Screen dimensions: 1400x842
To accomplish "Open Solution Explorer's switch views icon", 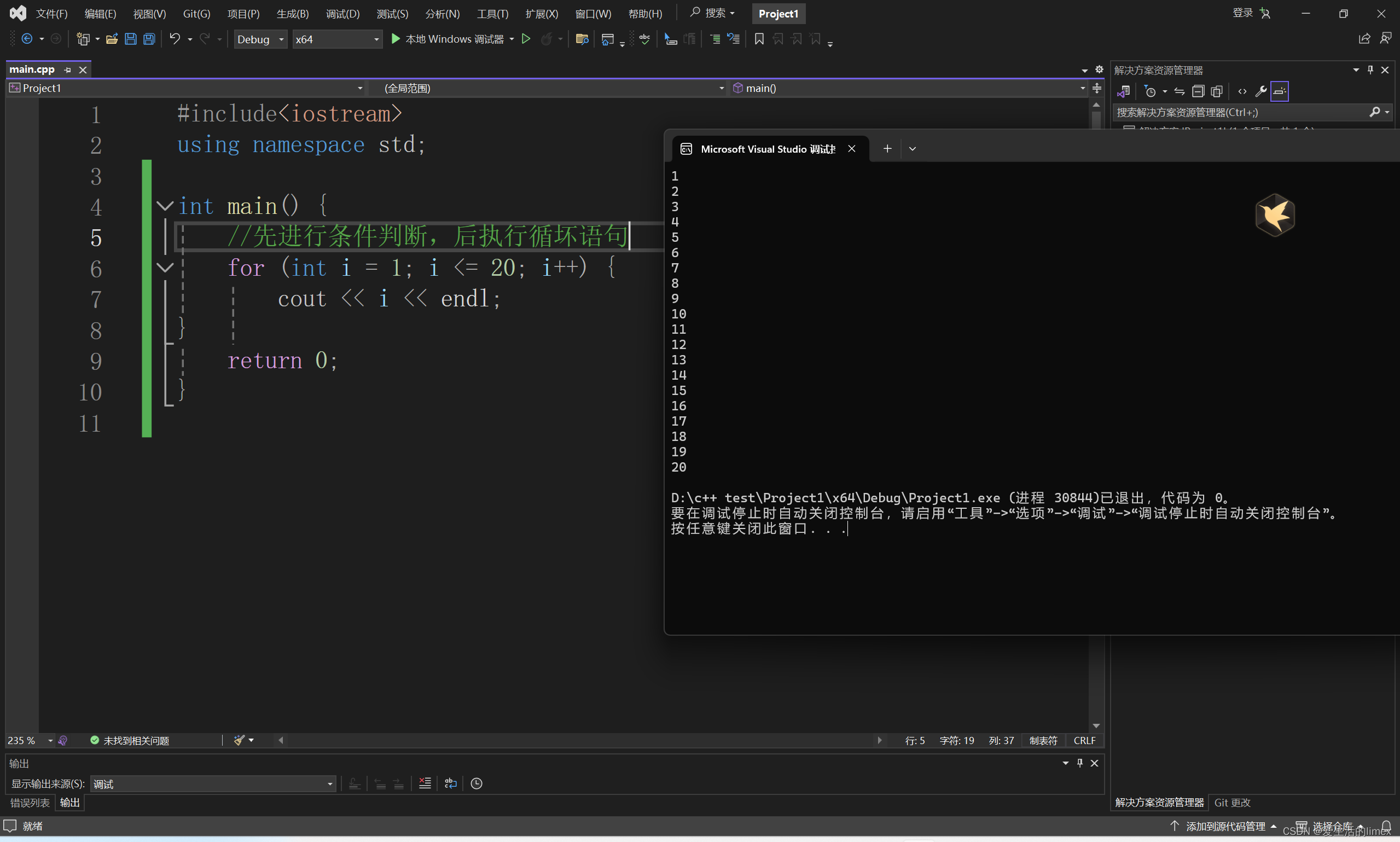I will pos(1124,91).
